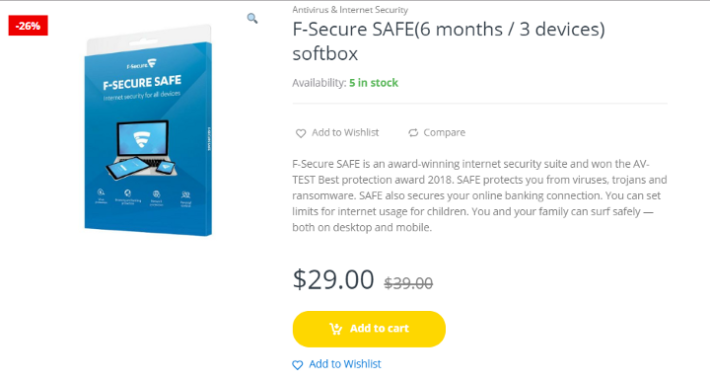The height and width of the screenshot is (382, 710).
Task: Click the crossed-out $39.00 original price
Action: [408, 283]
